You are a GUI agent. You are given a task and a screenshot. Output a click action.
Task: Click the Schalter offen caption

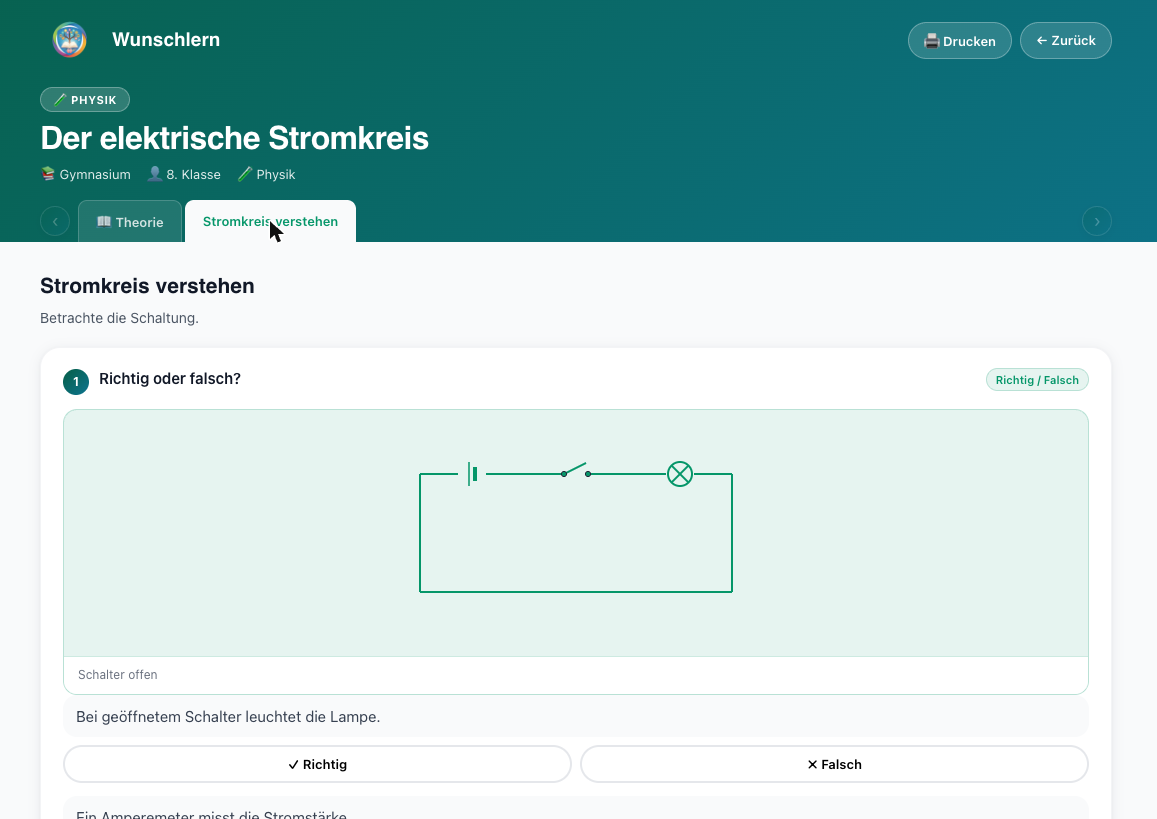[x=117, y=675]
